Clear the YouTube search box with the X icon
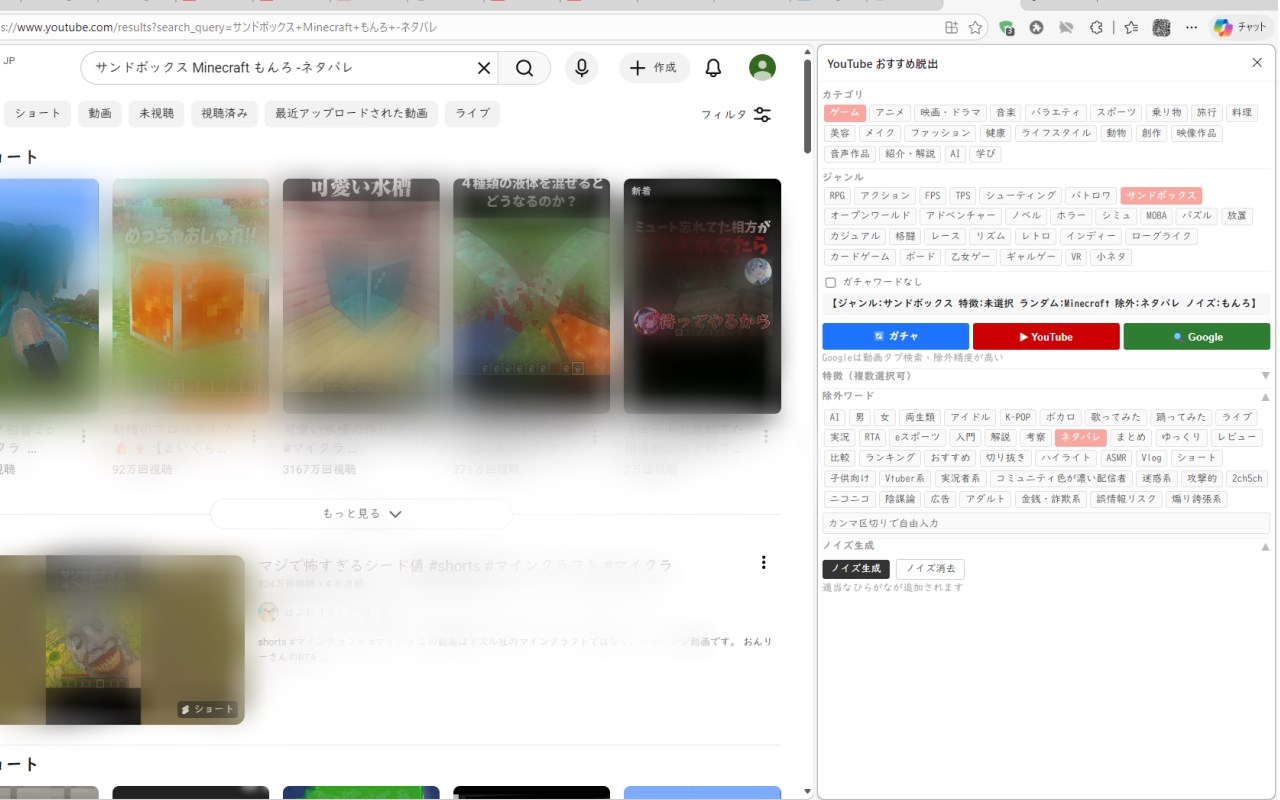Image resolution: width=1280 pixels, height=800 pixels. click(x=484, y=68)
